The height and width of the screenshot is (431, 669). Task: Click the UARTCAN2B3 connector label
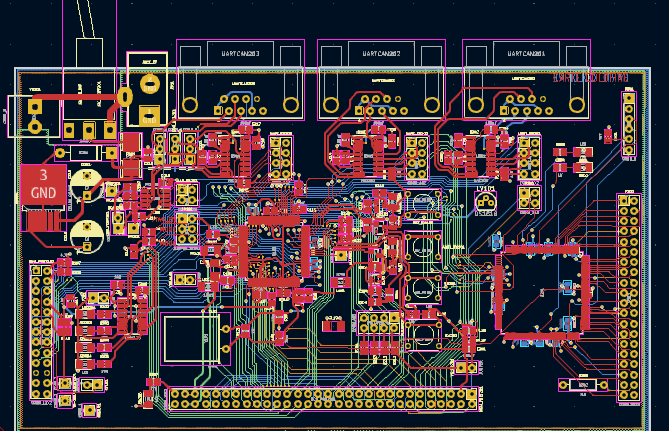[240, 54]
